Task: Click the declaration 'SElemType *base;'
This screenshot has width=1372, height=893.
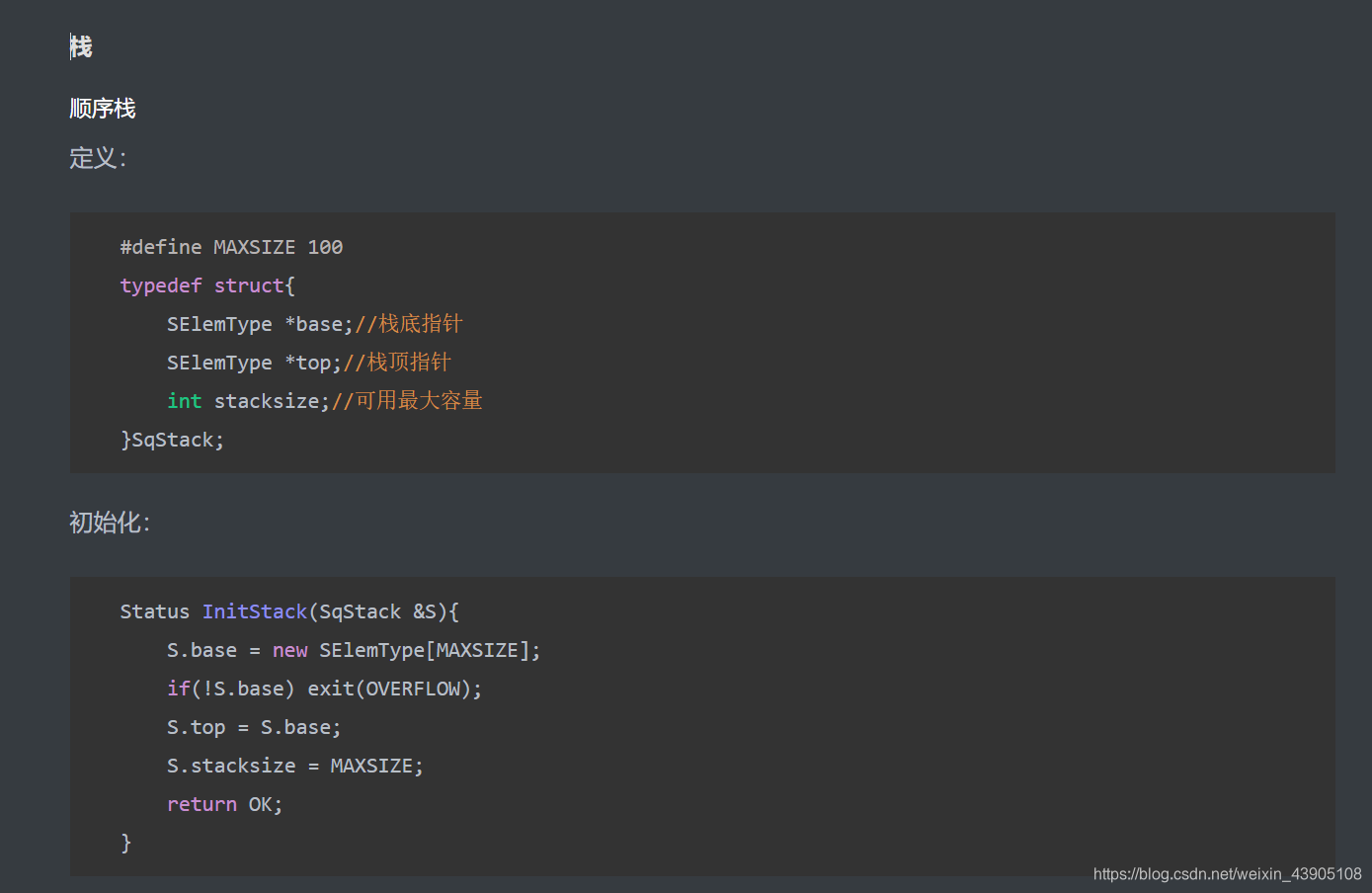Action: (x=261, y=324)
